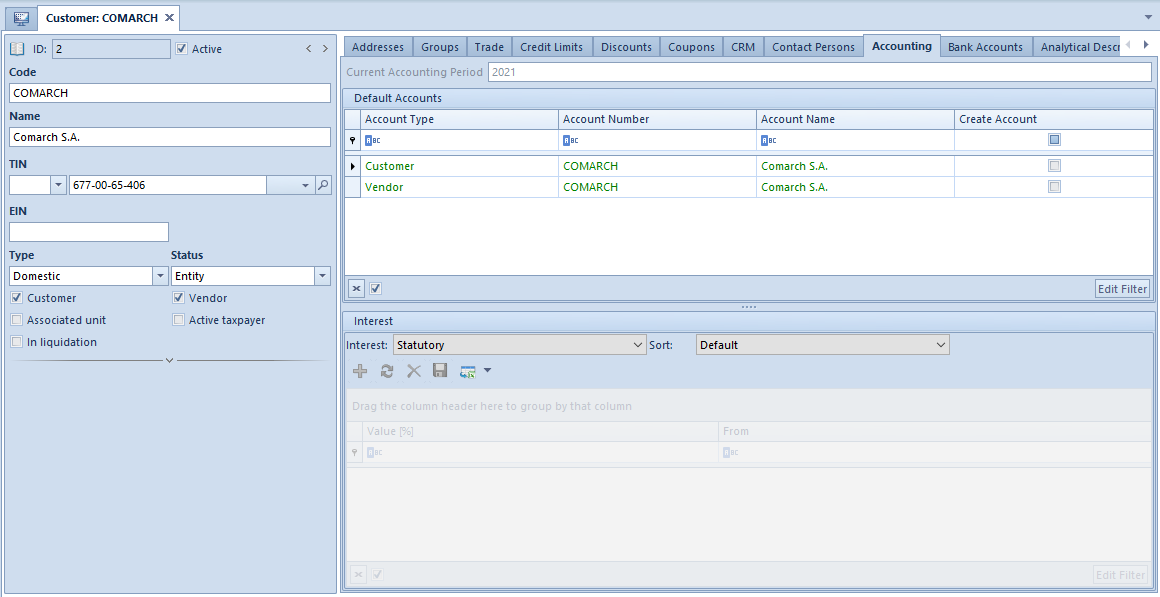1160x597 pixels.
Task: Click the book icon beside ID field
Action: pyautogui.click(x=17, y=49)
